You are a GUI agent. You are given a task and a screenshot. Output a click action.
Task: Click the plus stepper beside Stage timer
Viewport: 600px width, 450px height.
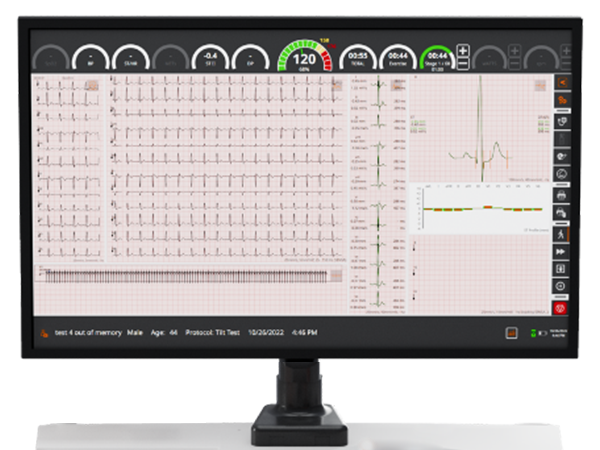point(463,51)
